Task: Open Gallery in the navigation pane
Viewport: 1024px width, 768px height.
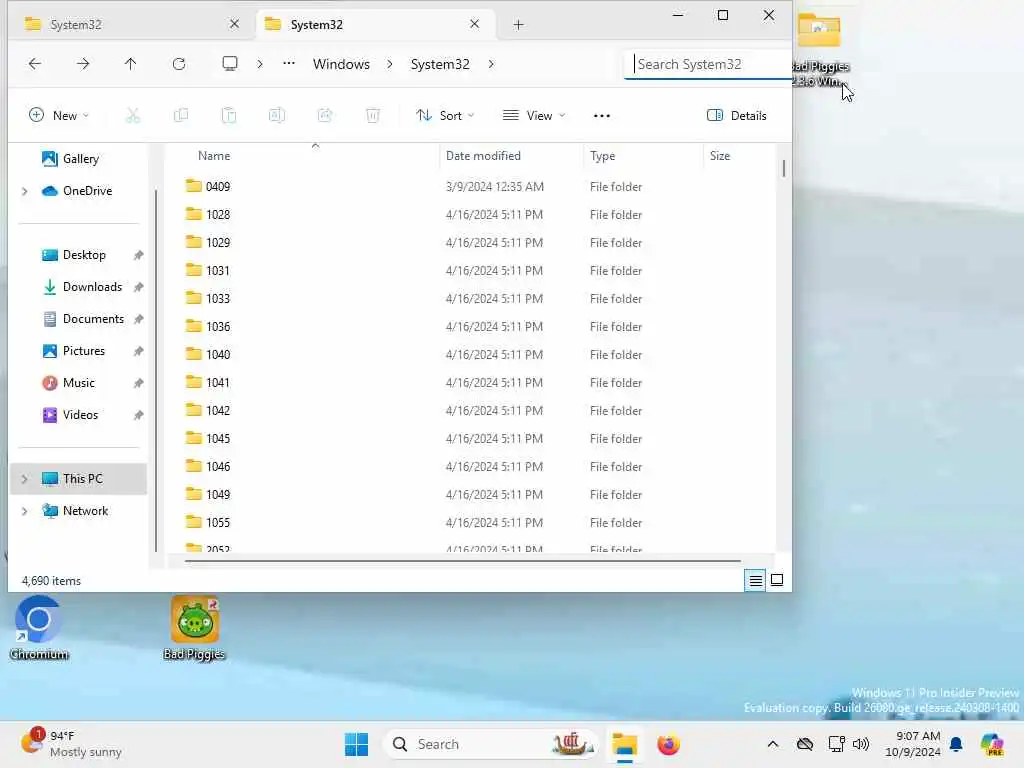Action: (80, 159)
